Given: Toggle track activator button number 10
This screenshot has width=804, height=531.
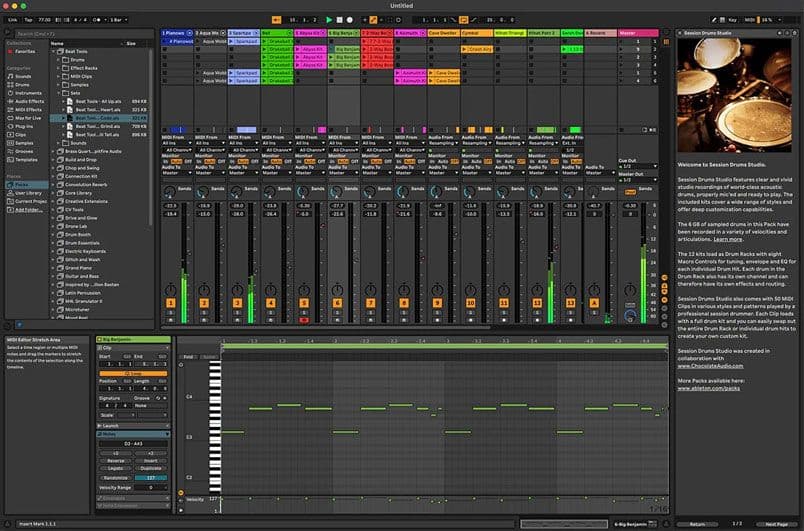Looking at the screenshot, I should tap(470, 303).
